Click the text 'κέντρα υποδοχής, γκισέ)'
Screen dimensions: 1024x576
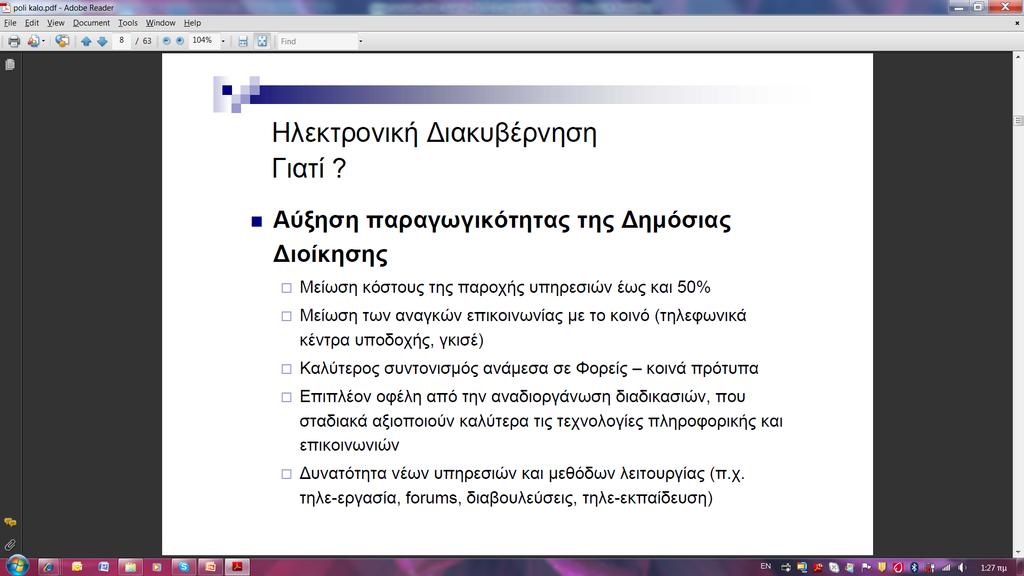[391, 340]
